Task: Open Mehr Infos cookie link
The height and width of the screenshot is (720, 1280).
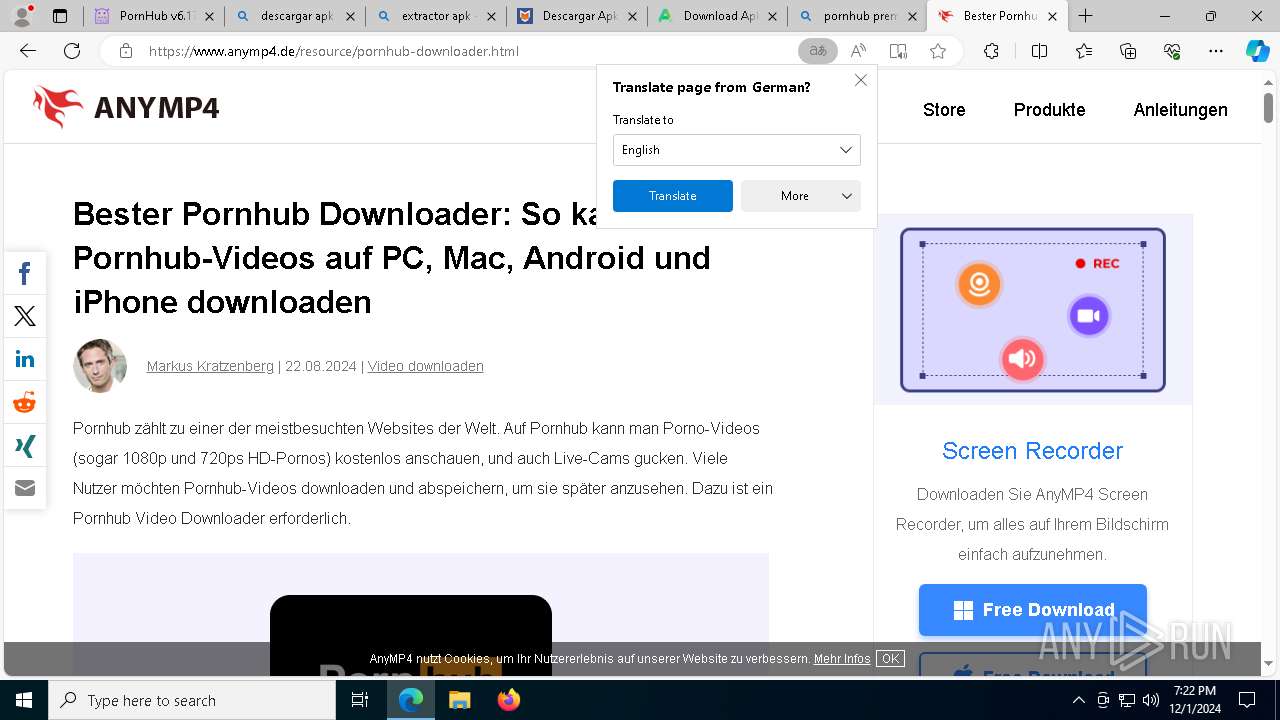Action: click(x=842, y=659)
